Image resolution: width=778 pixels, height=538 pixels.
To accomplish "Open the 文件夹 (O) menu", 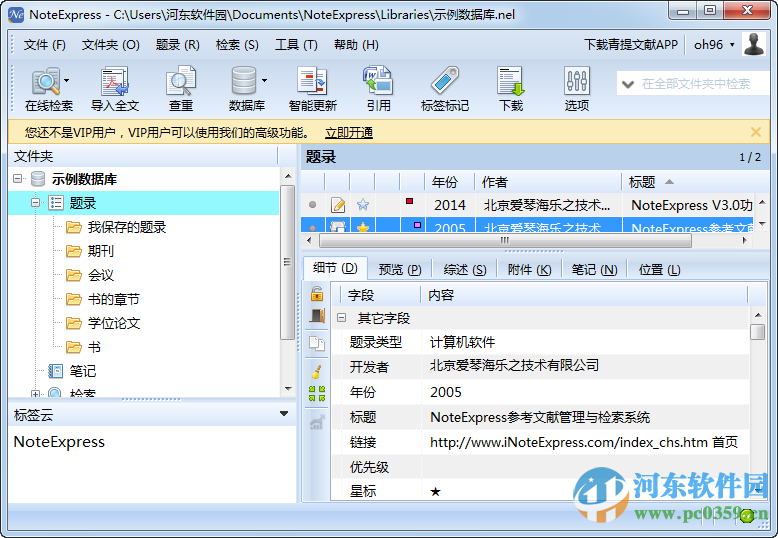I will (x=111, y=45).
